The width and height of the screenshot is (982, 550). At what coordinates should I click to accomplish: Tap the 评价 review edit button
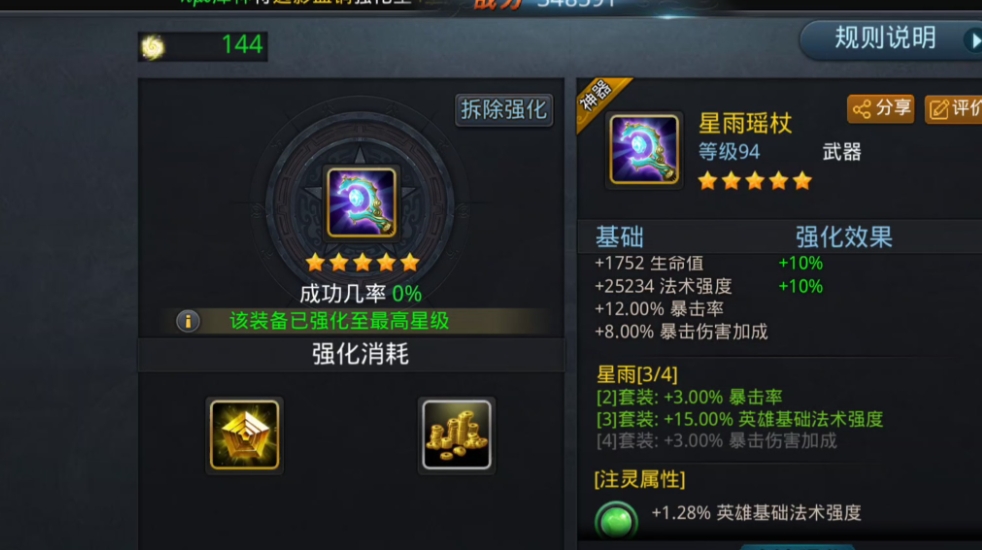point(954,109)
